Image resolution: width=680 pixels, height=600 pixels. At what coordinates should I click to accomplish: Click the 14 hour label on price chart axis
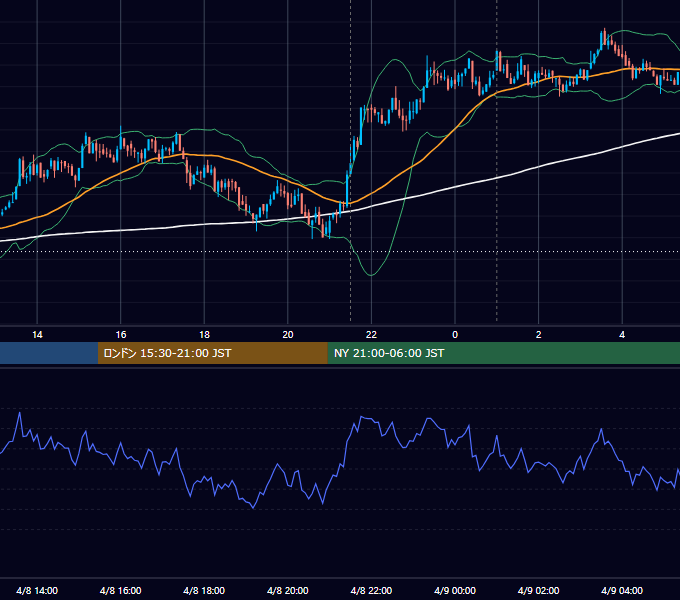point(37,335)
